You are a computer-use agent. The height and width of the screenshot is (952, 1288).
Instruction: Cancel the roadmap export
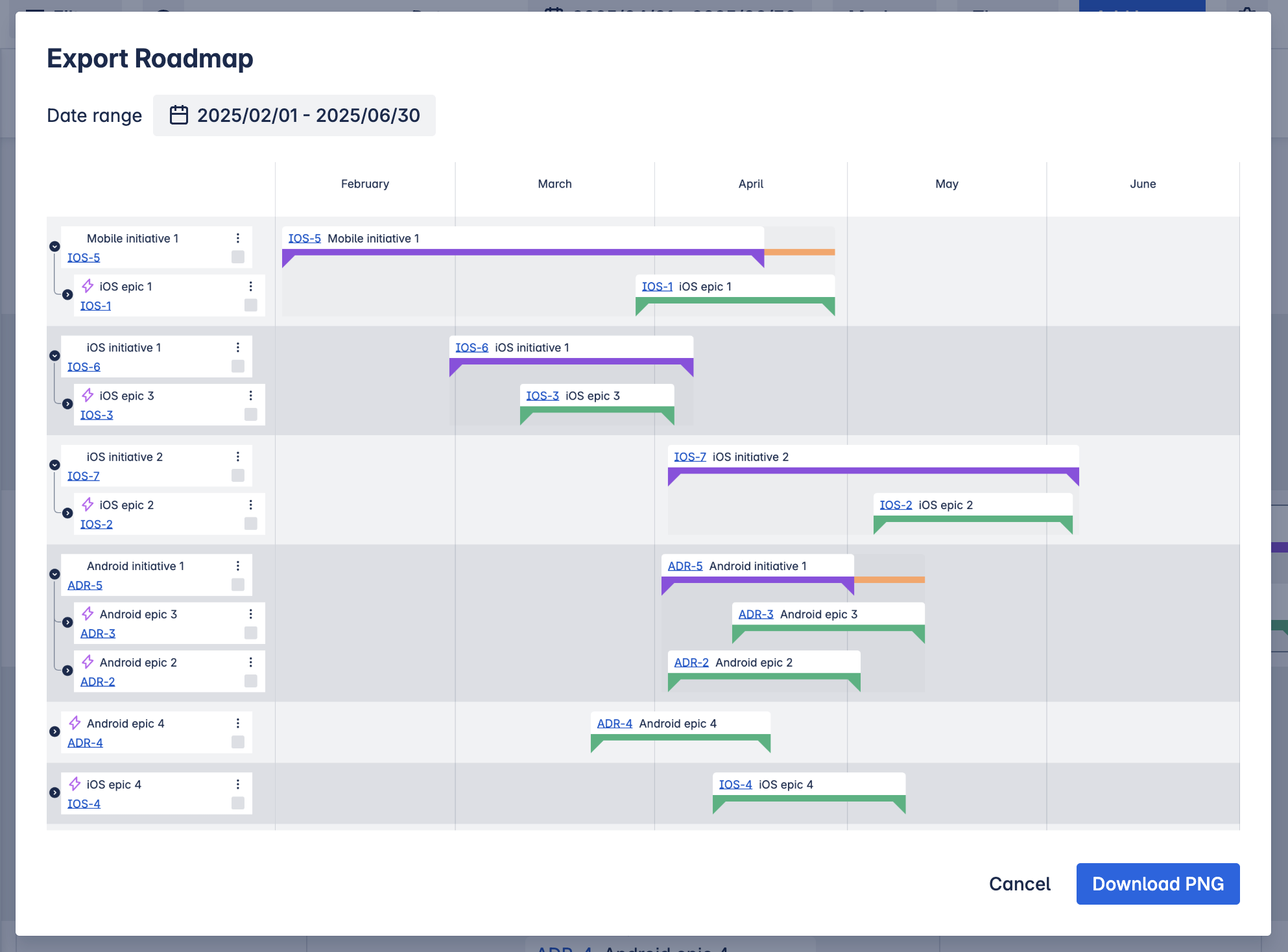pyautogui.click(x=1019, y=884)
